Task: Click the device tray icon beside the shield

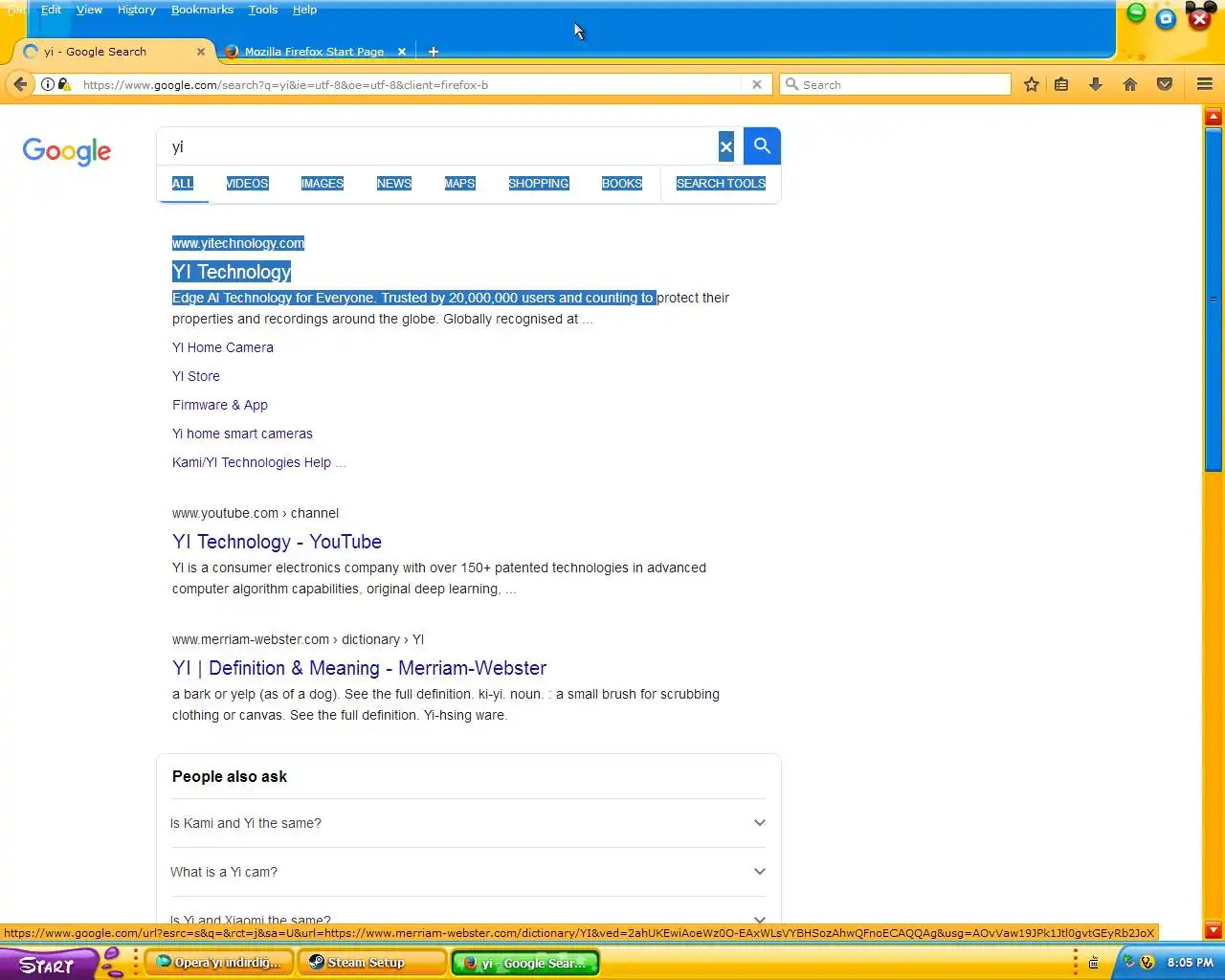Action: [1129, 962]
